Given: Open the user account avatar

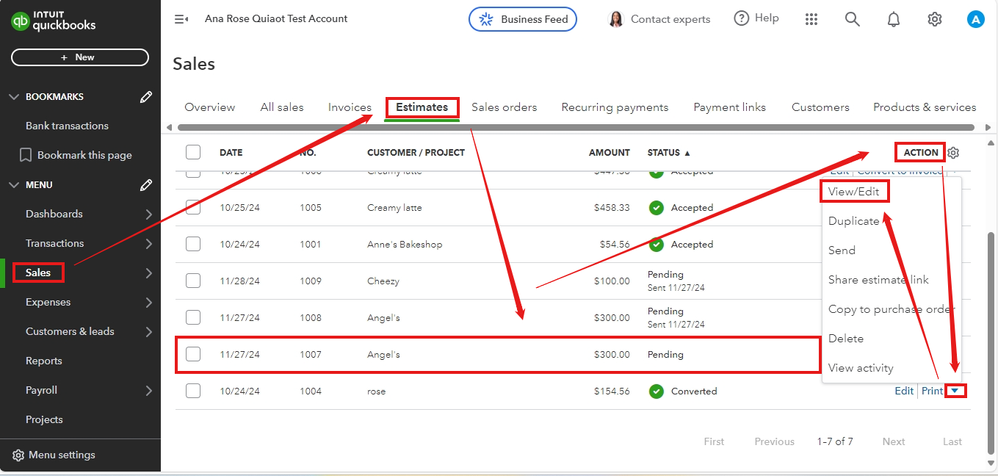Looking at the screenshot, I should coord(976,19).
